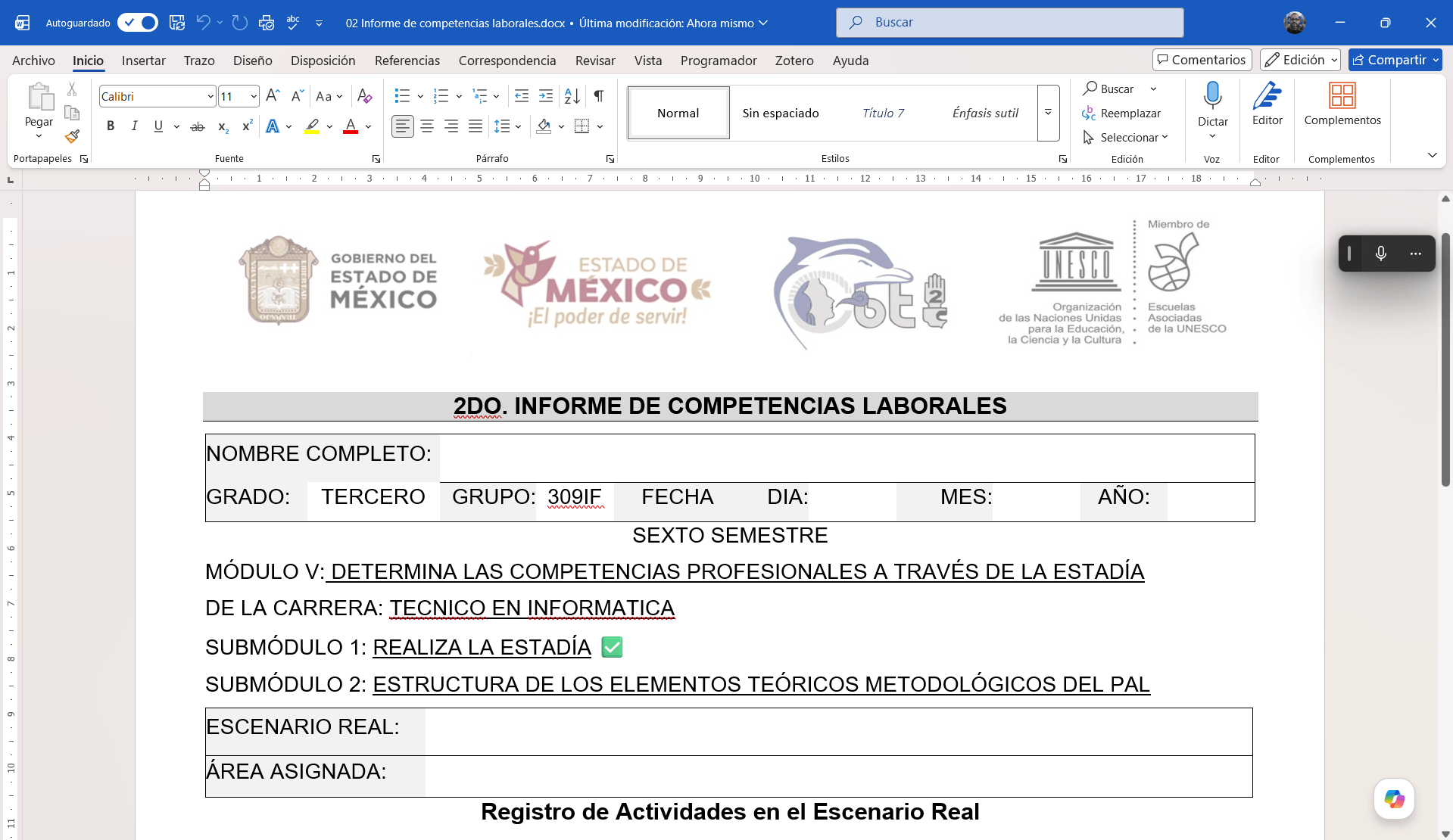The image size is (1453, 840).
Task: Center align the paragraph
Action: point(427,126)
